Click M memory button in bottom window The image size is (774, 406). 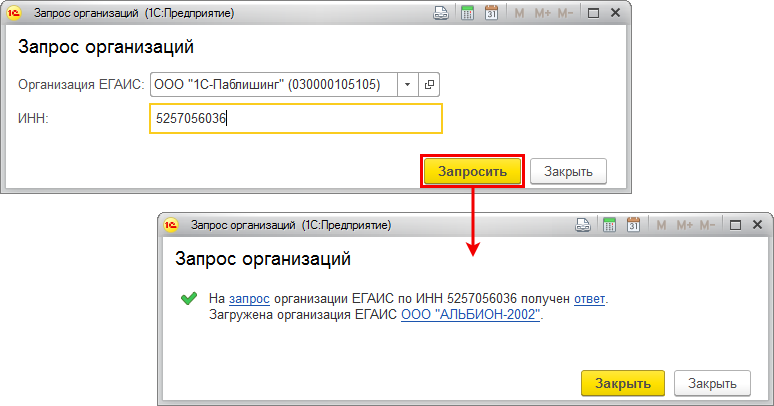(x=661, y=225)
